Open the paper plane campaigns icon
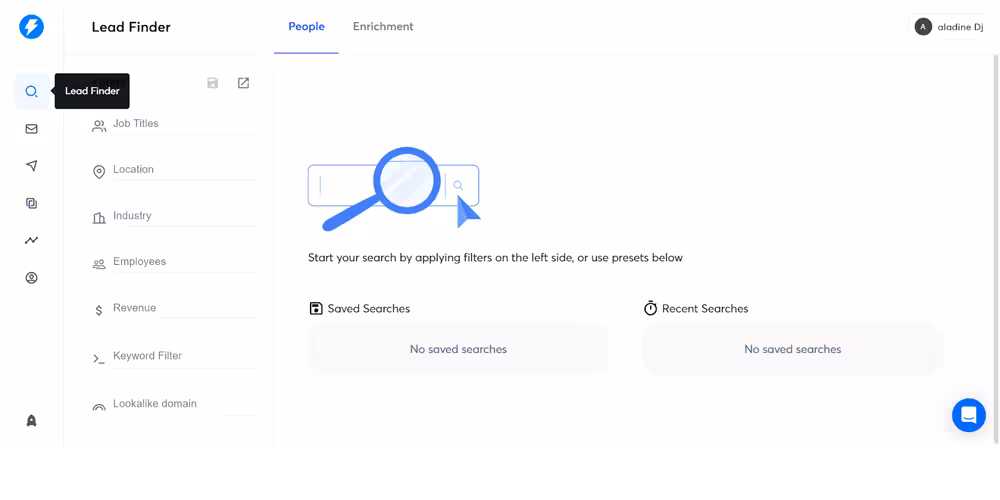The image size is (1000, 500). point(32,166)
